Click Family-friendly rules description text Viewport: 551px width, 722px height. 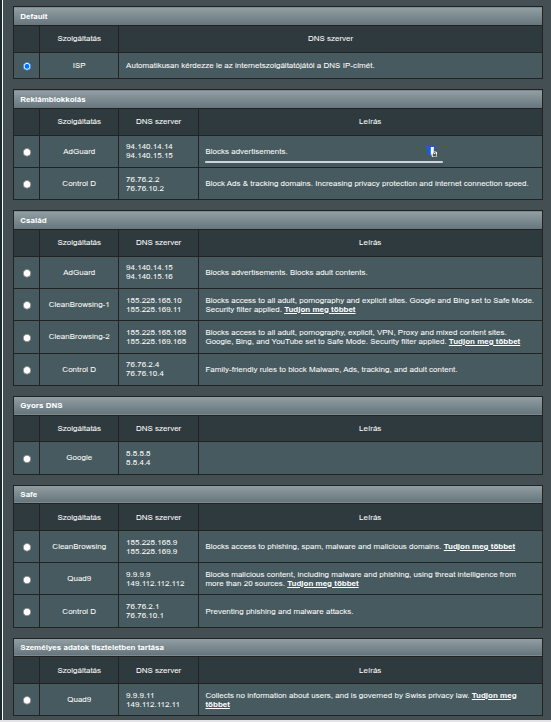coord(331,369)
